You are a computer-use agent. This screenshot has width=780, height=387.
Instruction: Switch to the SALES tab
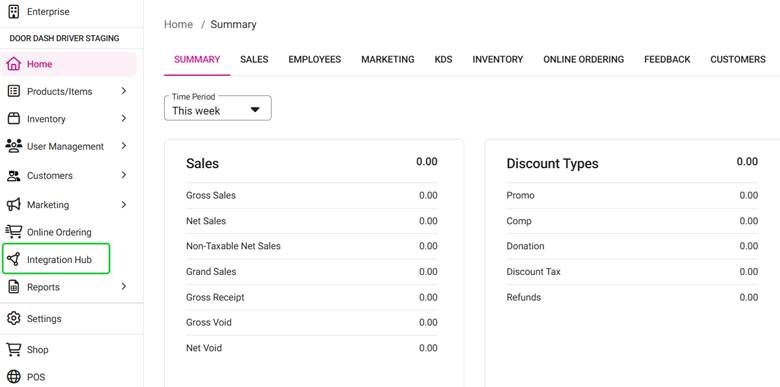[254, 60]
